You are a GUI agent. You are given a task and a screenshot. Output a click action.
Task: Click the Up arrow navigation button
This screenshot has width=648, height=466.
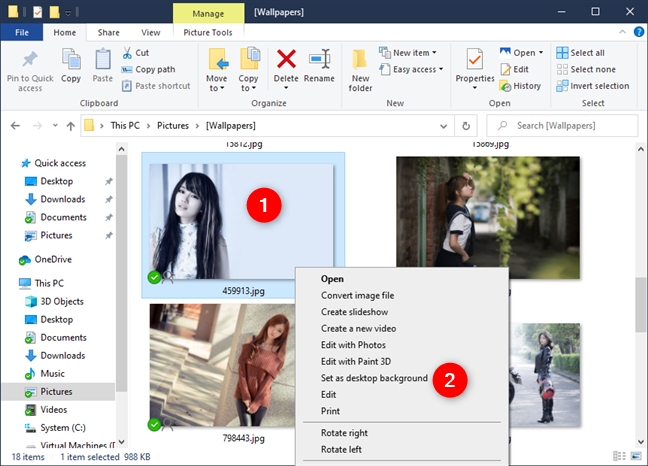tap(69, 126)
